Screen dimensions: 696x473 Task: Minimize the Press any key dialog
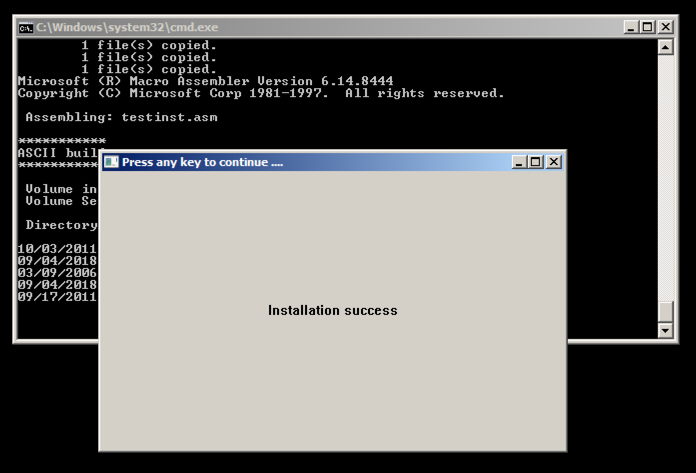click(x=519, y=162)
